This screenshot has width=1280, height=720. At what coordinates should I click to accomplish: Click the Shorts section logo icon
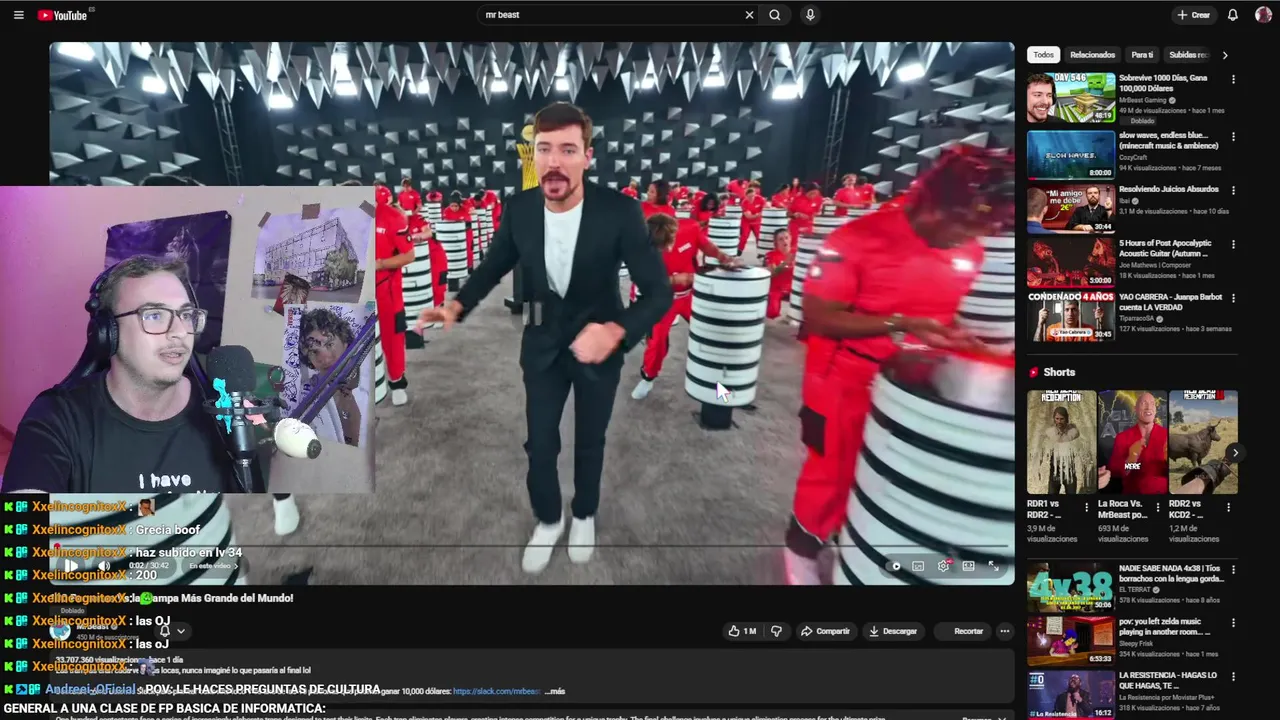1034,372
